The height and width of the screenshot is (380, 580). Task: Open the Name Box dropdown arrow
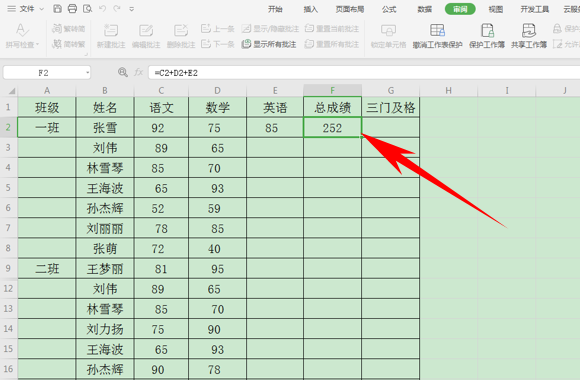click(x=87, y=73)
